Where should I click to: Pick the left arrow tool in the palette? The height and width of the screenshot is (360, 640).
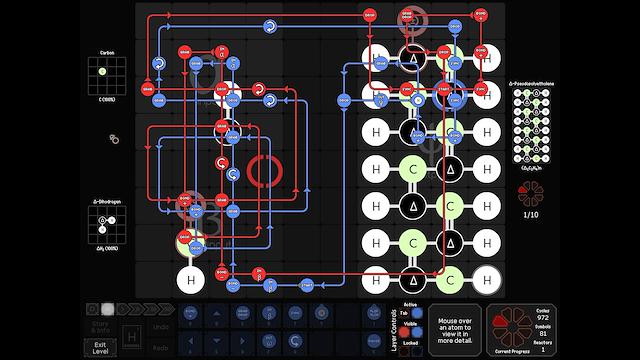click(x=190, y=341)
